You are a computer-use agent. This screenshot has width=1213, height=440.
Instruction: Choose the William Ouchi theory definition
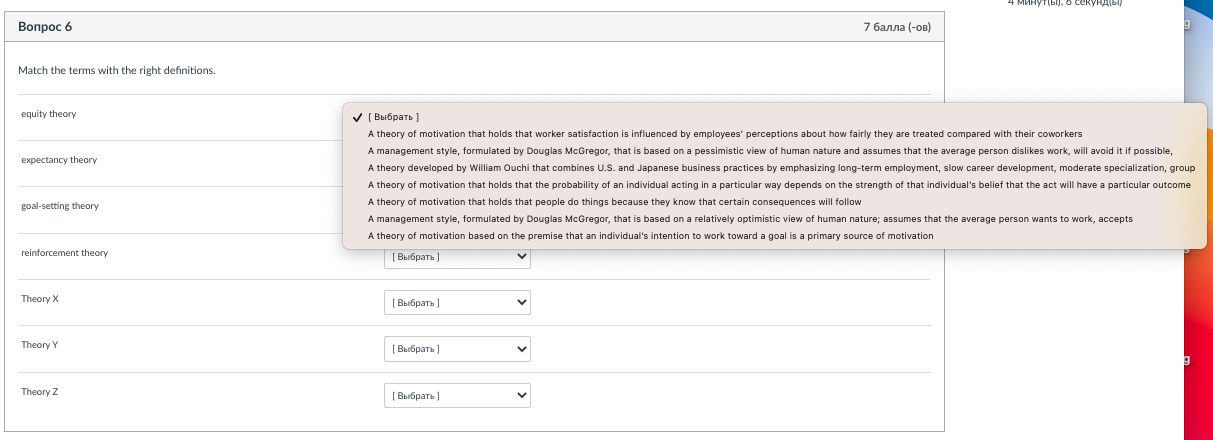point(774,168)
